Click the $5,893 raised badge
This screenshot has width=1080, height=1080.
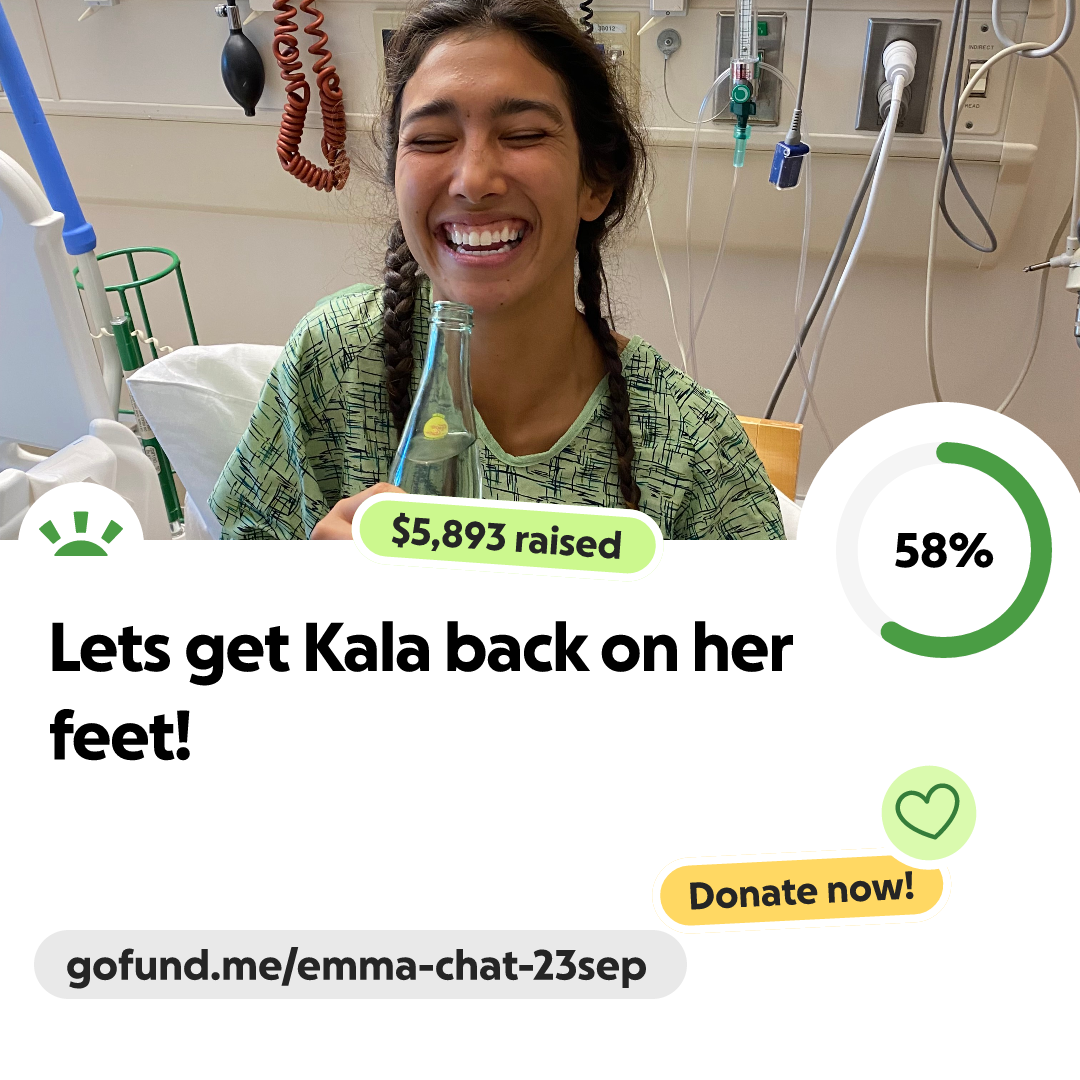coord(507,537)
